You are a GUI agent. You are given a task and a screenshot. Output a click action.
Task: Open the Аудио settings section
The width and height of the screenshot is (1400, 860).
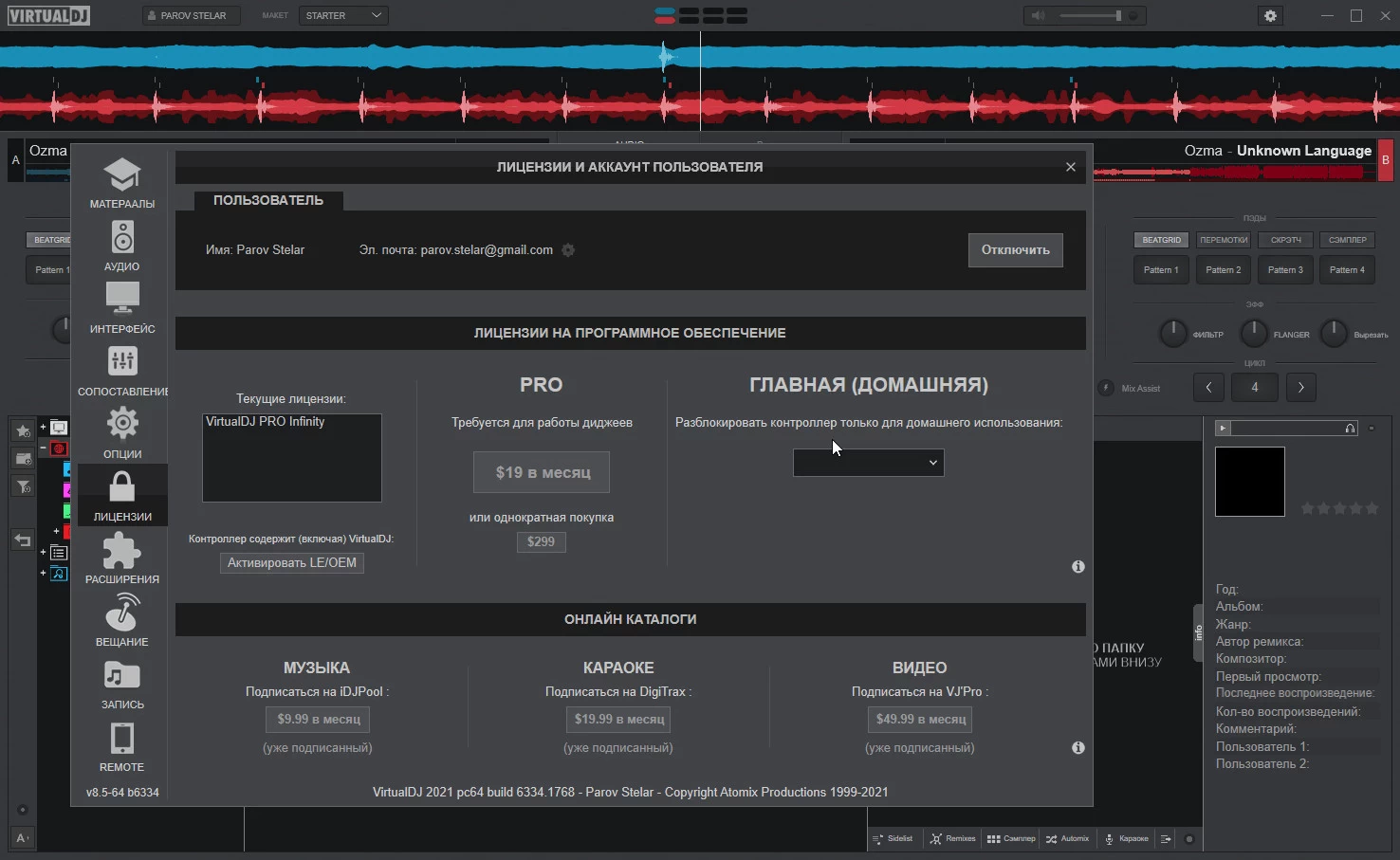[x=121, y=246]
